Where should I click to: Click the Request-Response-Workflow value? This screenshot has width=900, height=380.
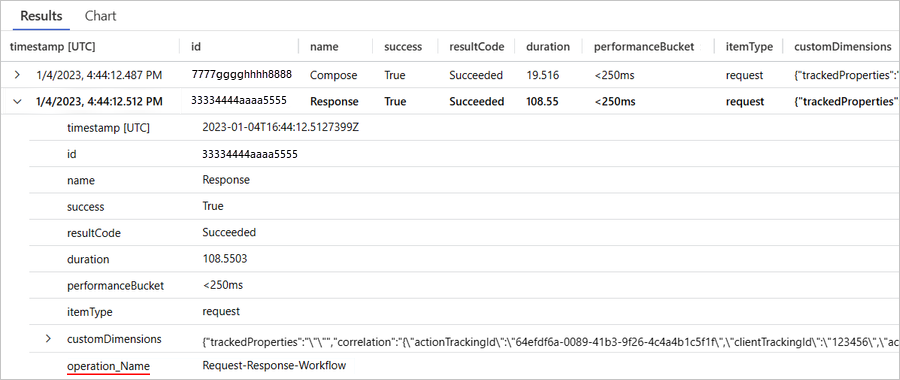coord(274,365)
